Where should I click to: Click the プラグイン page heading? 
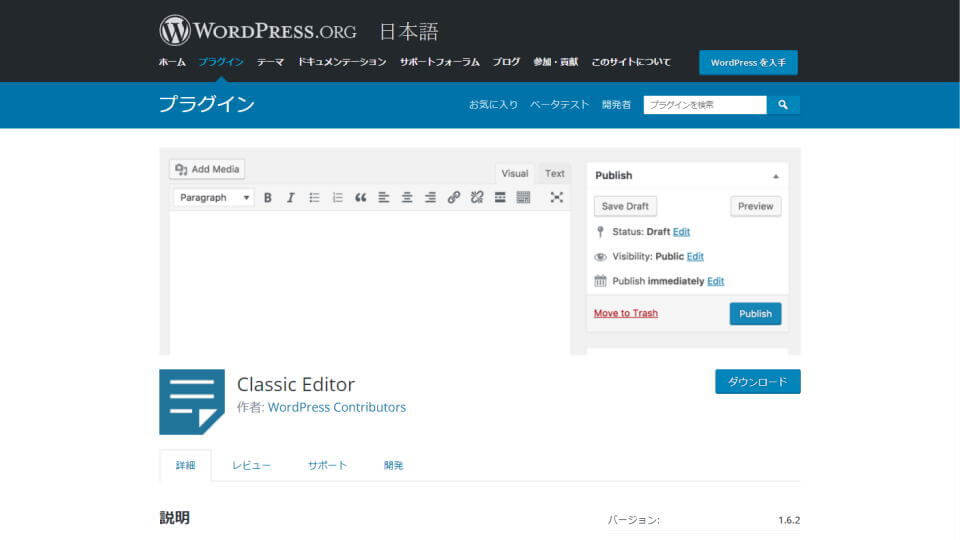coord(206,104)
